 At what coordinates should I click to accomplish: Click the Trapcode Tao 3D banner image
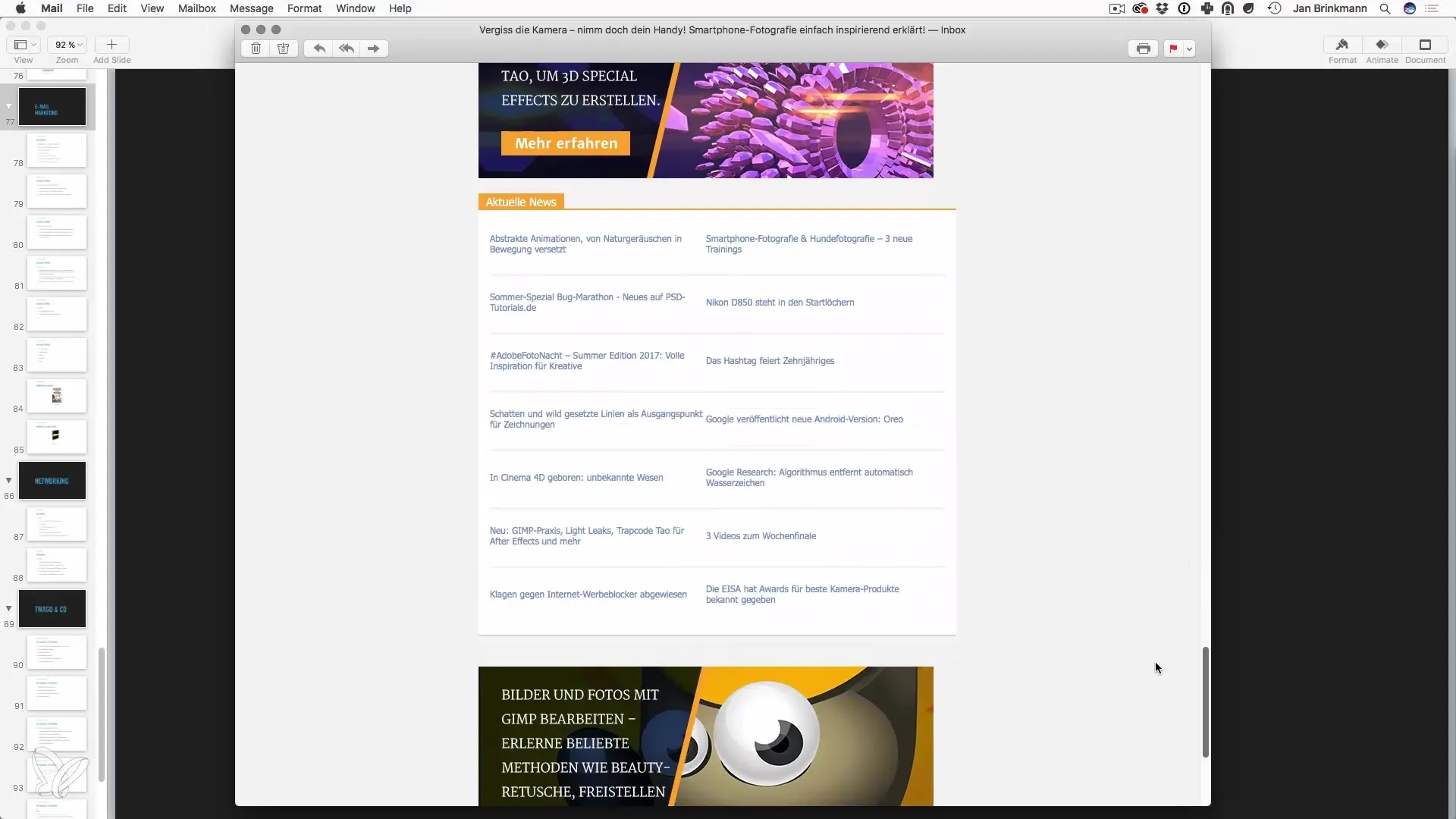(705, 121)
